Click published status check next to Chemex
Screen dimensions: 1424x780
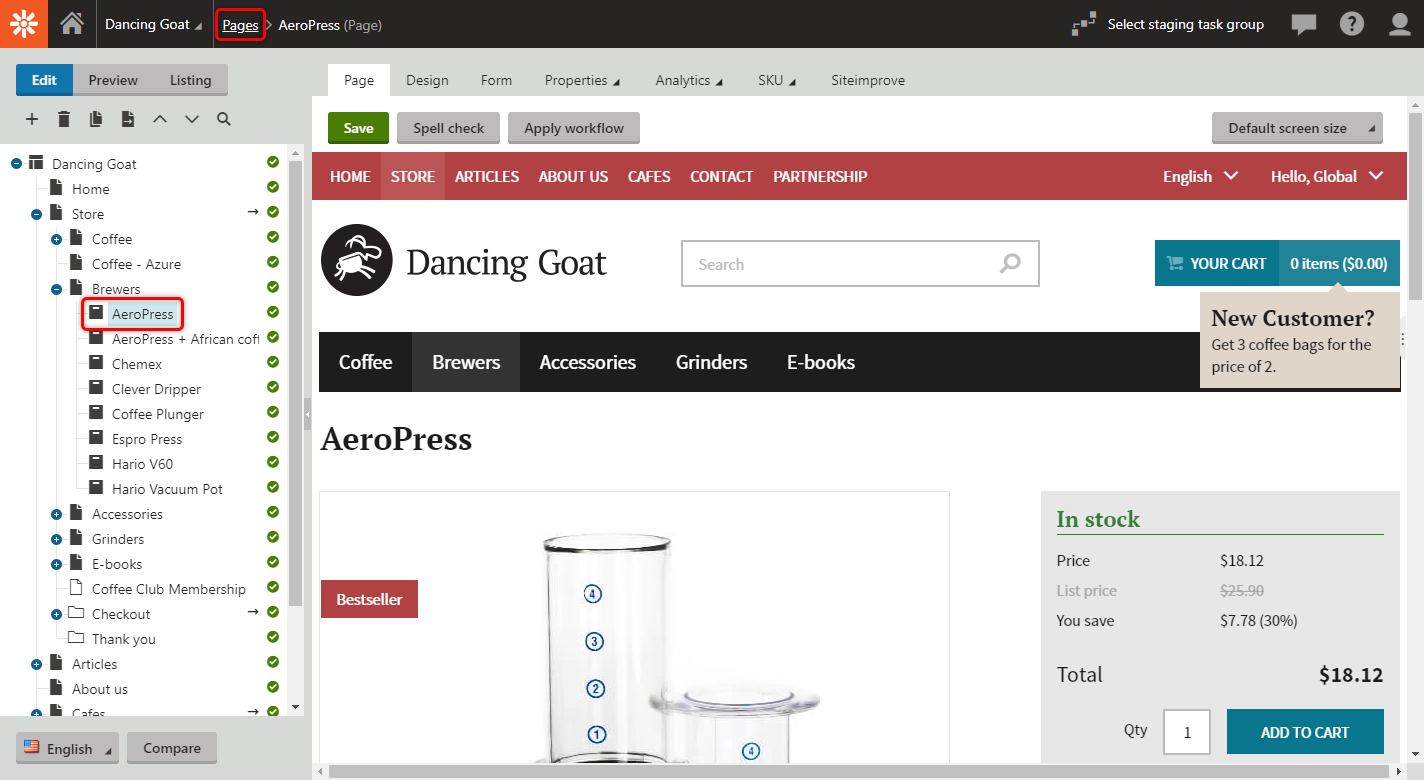click(273, 362)
